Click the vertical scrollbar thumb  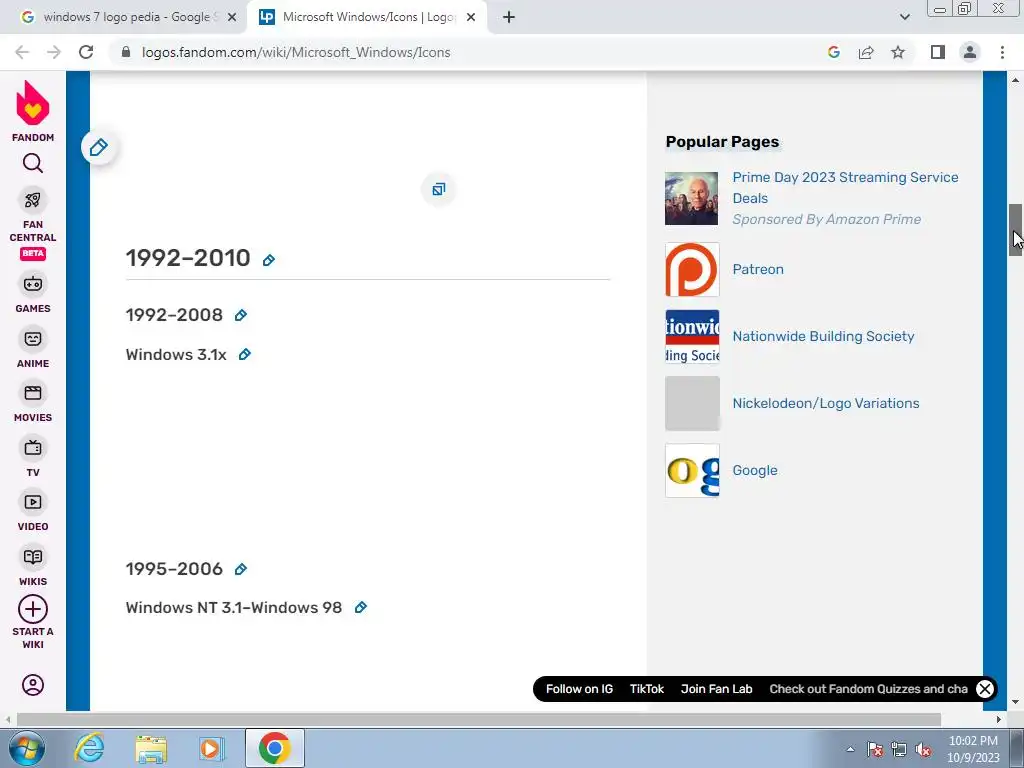(1016, 230)
